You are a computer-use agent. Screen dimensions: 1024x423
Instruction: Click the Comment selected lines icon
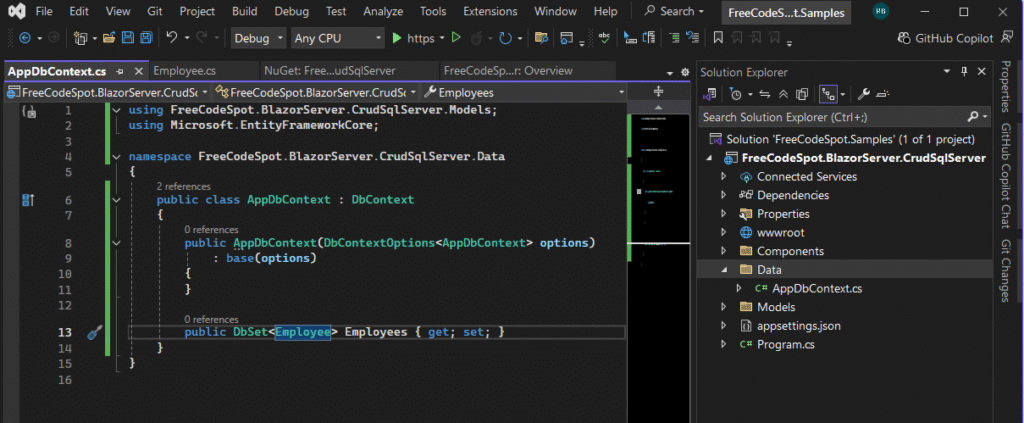[673, 38]
